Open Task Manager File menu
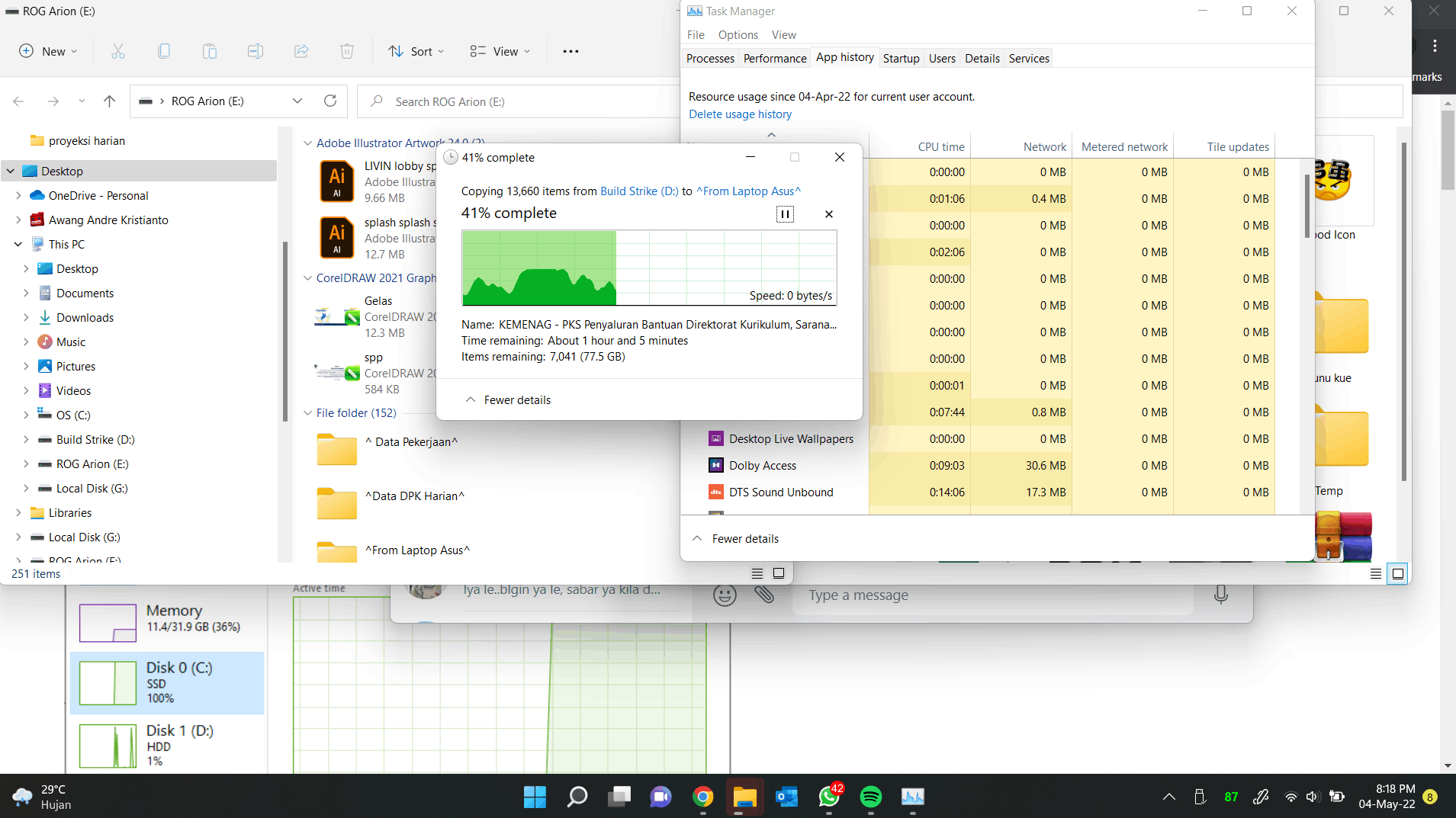 696,35
